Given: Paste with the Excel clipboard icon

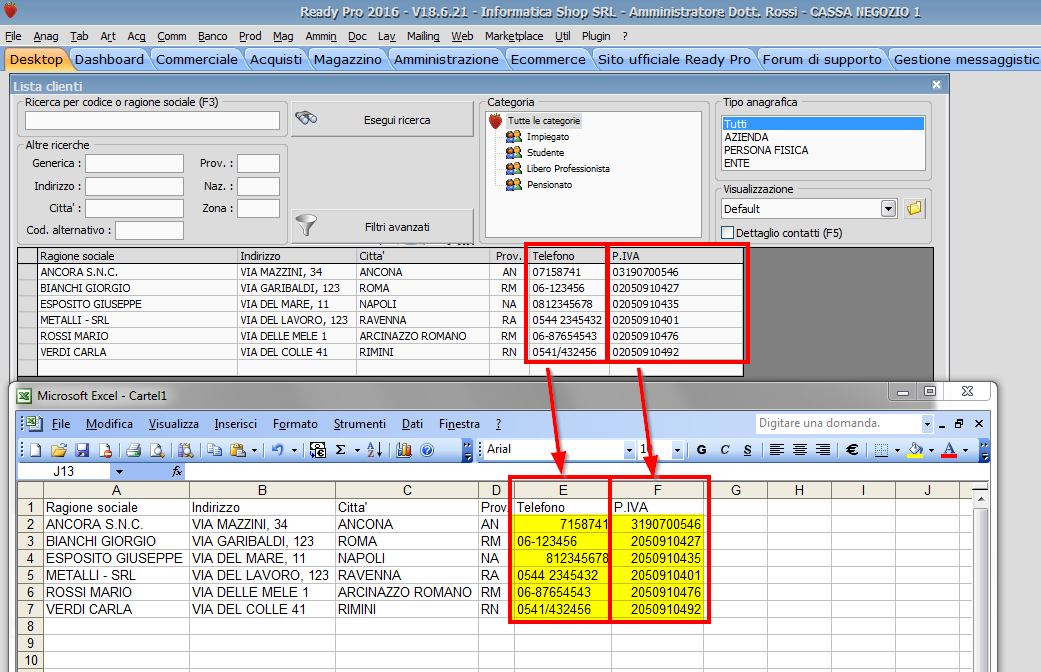Looking at the screenshot, I should (x=237, y=450).
